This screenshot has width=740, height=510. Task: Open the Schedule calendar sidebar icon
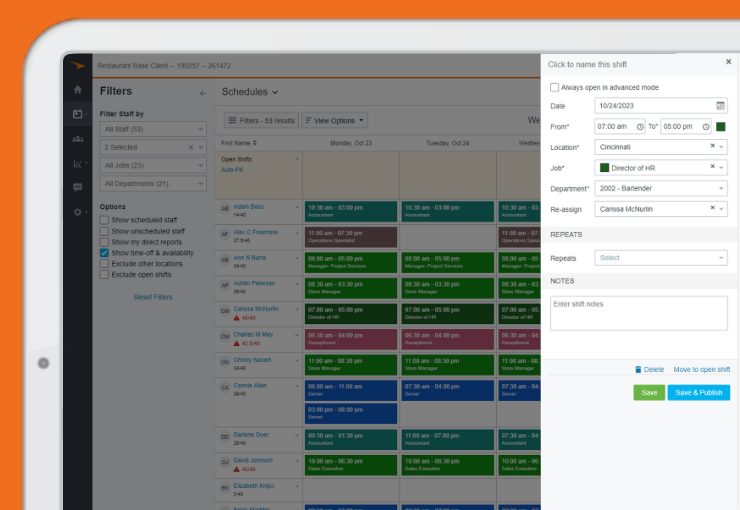coord(78,114)
